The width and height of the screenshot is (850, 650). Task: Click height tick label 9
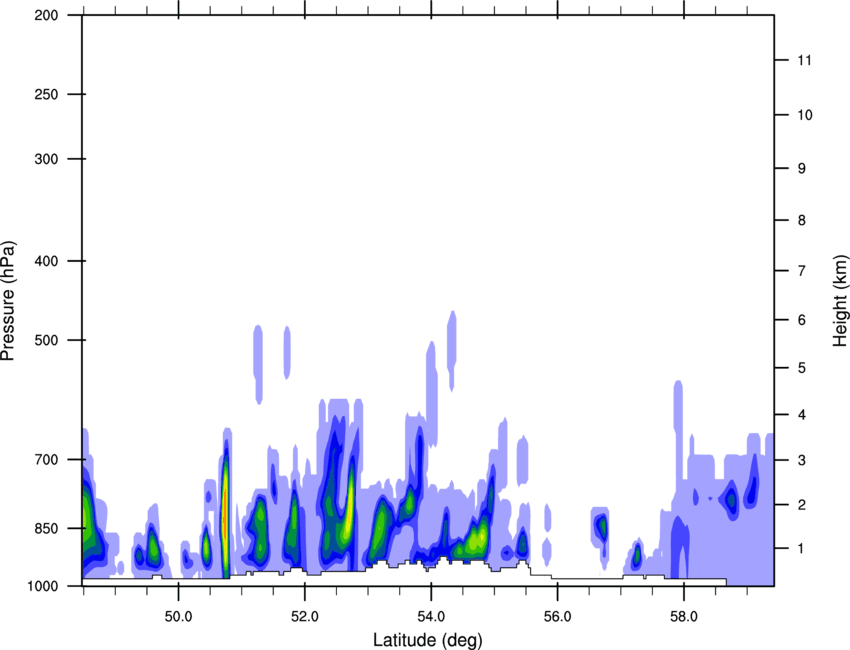click(802, 169)
